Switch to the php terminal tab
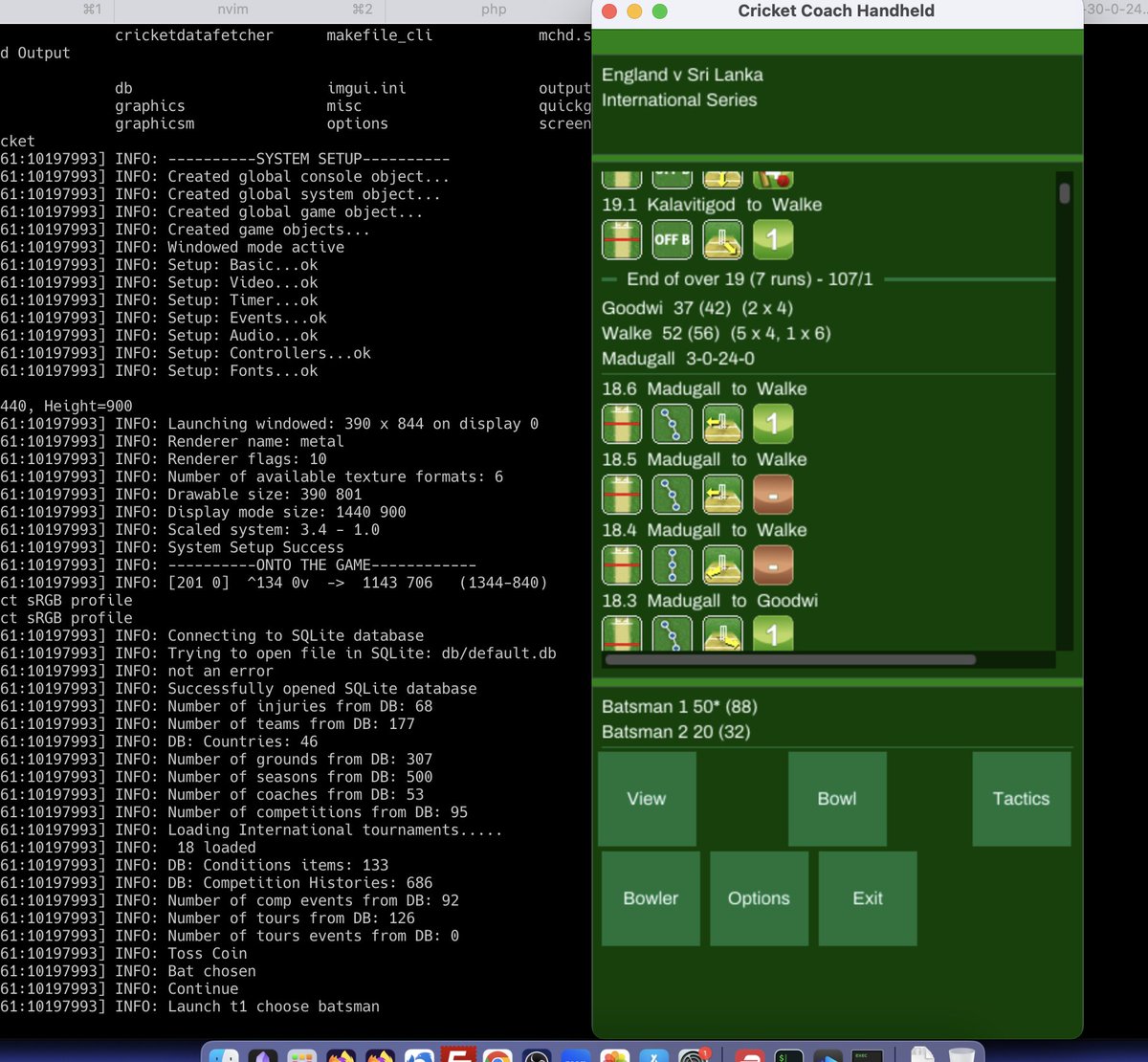1148x1062 pixels. tap(494, 9)
